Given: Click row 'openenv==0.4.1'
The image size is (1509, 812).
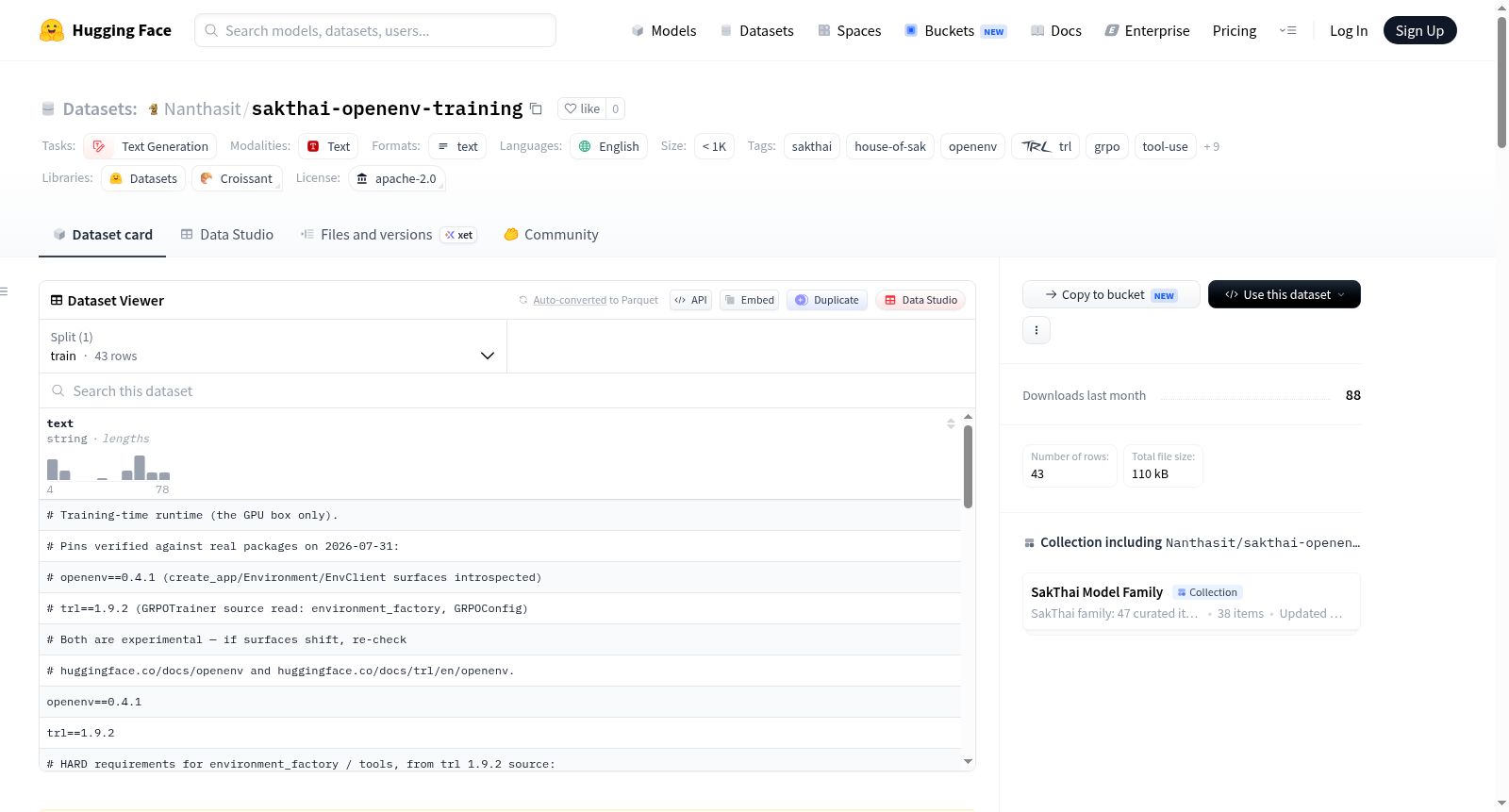Looking at the screenshot, I should (500, 702).
